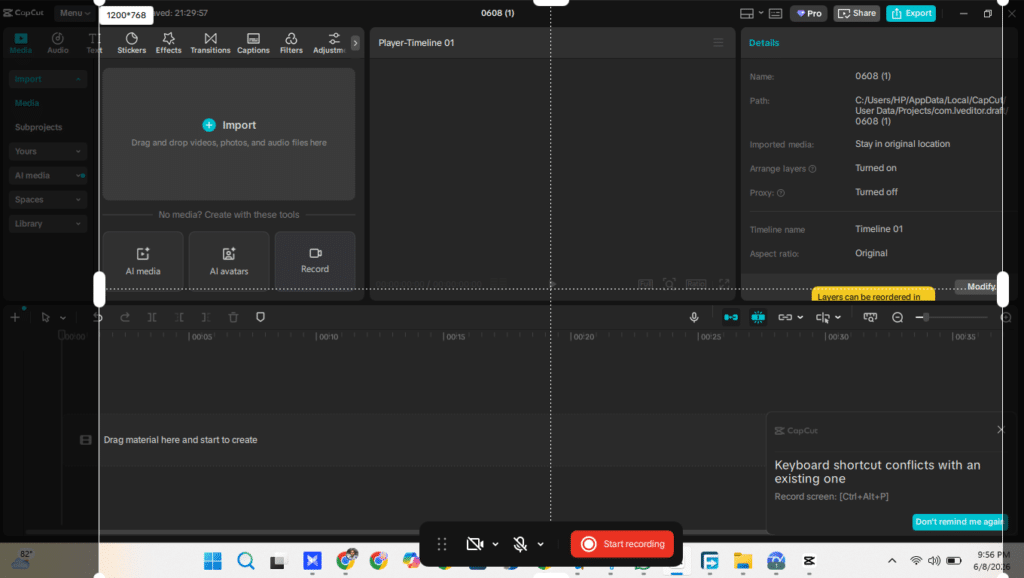Expand the Library section
The image size is (1024, 578).
(48, 224)
